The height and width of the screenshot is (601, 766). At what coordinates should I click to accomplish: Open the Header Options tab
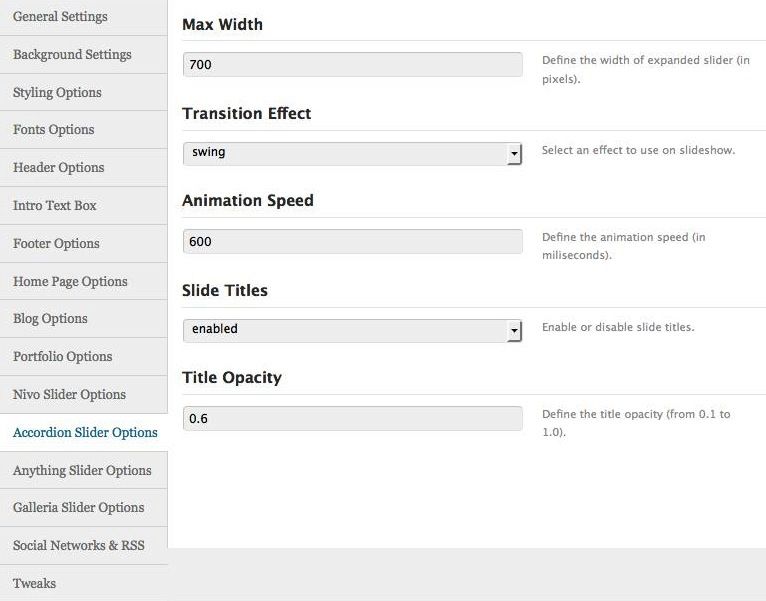click(59, 168)
